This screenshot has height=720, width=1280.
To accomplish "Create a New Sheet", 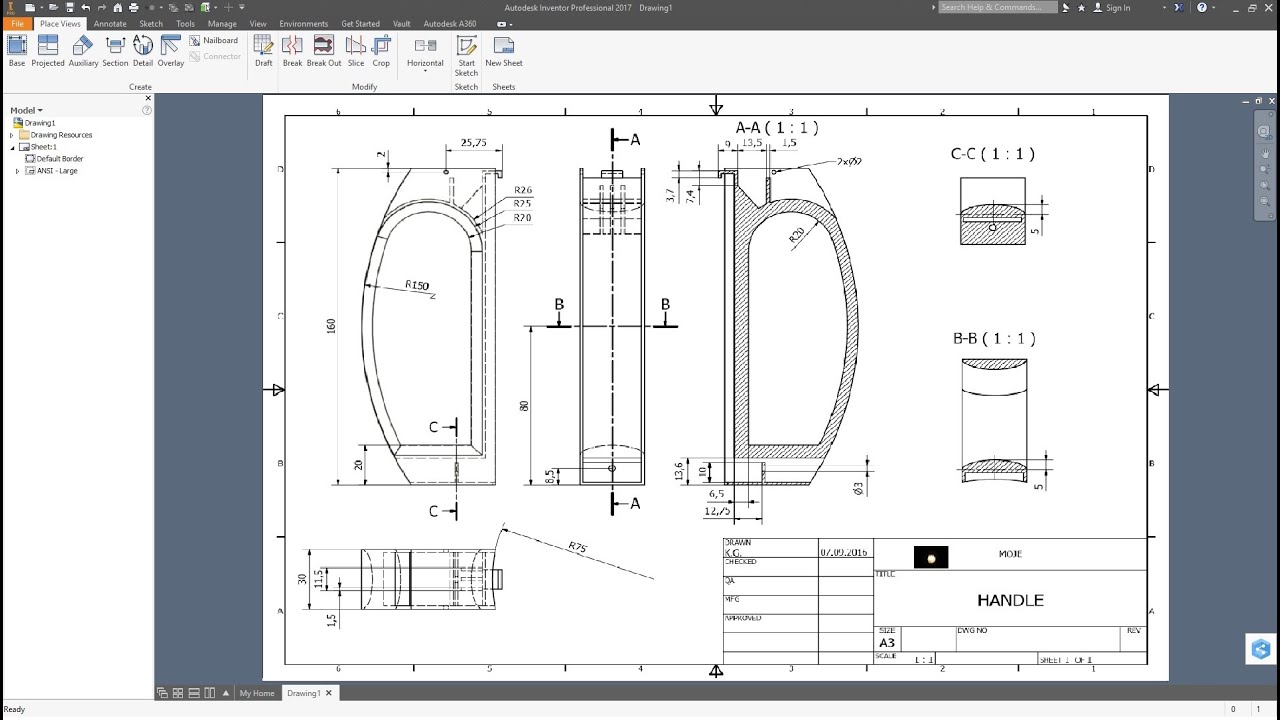I will (x=503, y=50).
